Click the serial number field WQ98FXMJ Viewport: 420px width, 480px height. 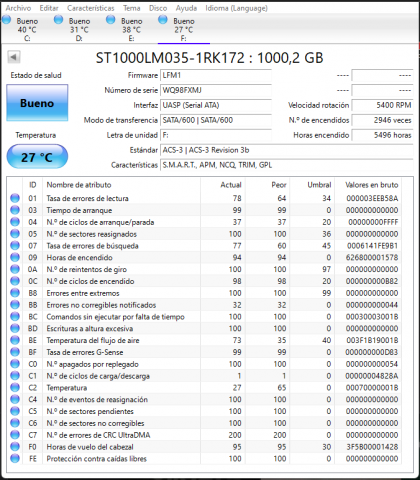[x=216, y=90]
